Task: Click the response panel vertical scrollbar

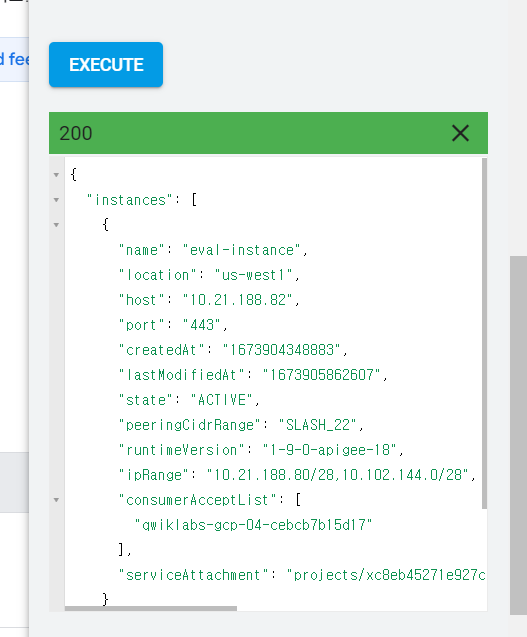Action: pos(484,333)
